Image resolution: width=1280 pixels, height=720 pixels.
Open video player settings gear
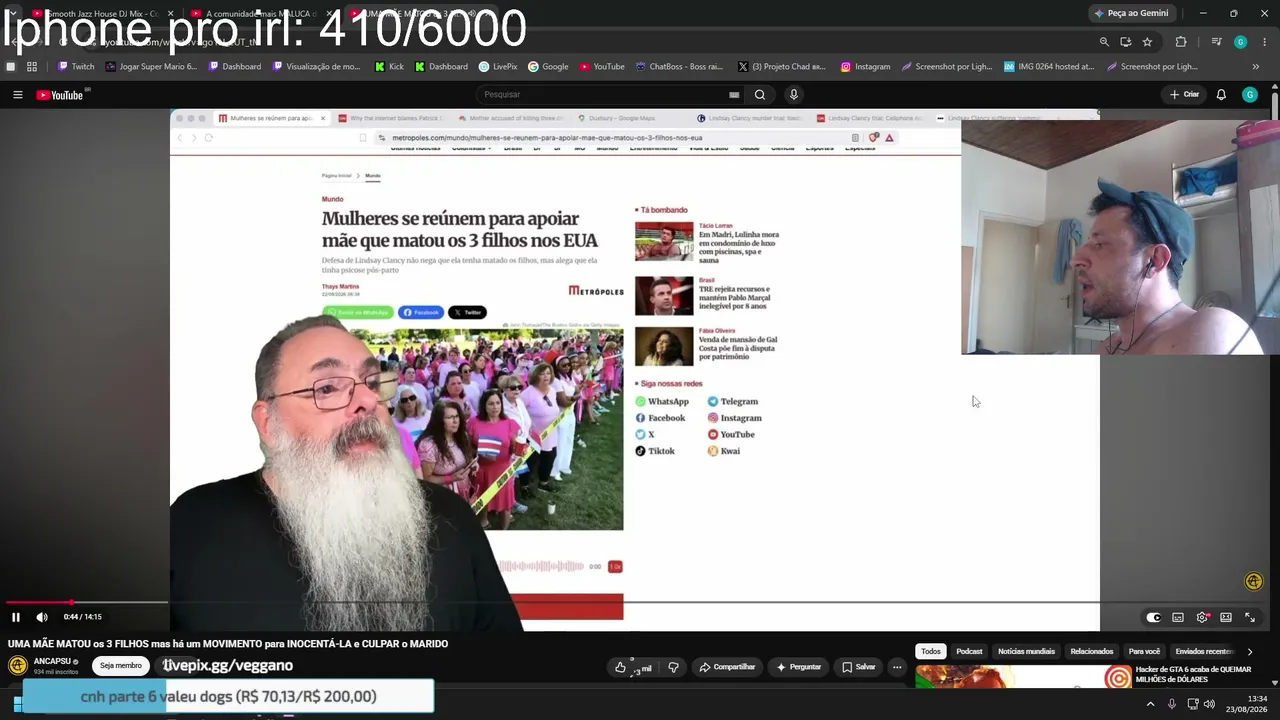(x=1202, y=618)
